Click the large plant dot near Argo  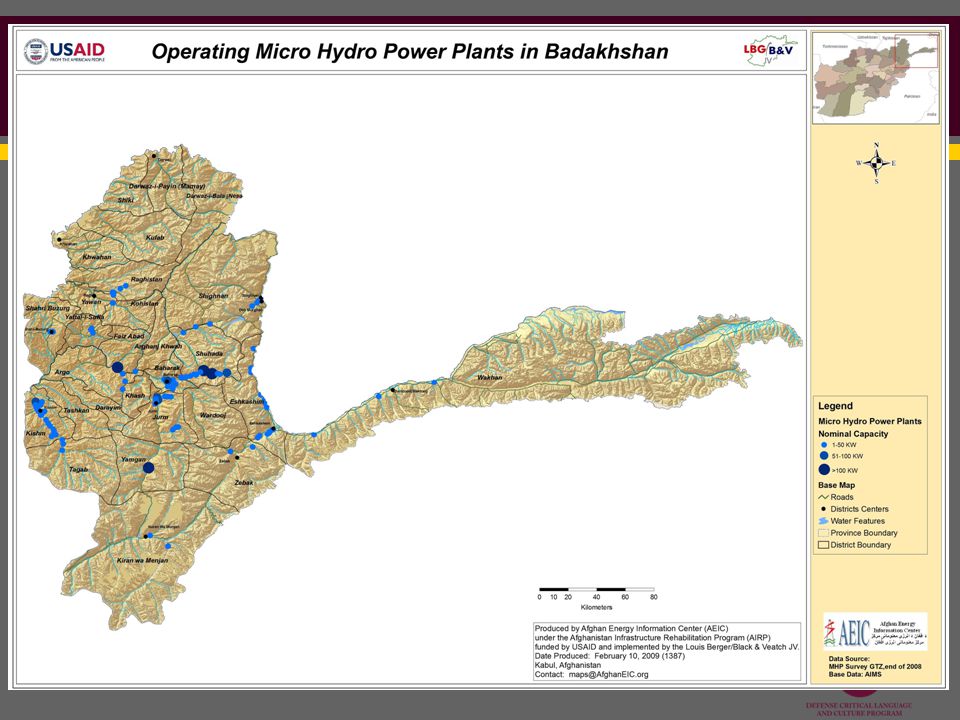click(118, 367)
